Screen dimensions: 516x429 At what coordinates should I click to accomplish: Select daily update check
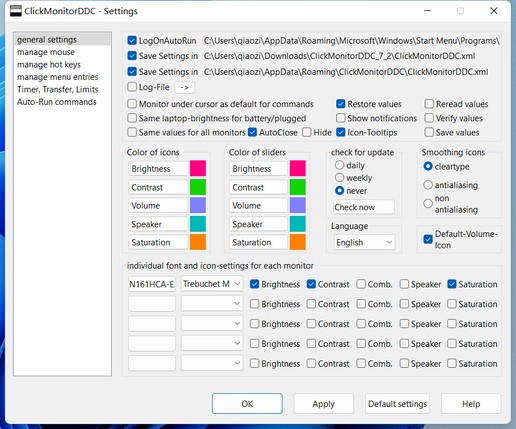point(339,165)
